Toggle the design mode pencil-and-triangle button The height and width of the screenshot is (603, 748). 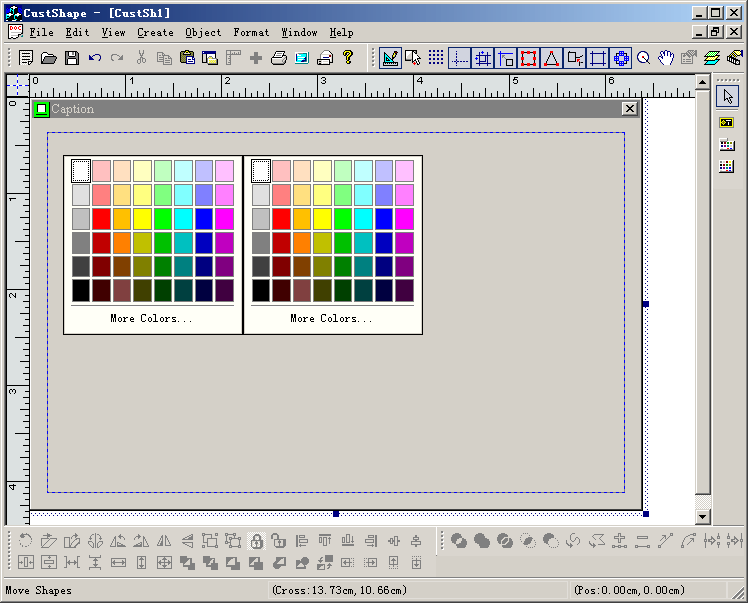click(390, 58)
